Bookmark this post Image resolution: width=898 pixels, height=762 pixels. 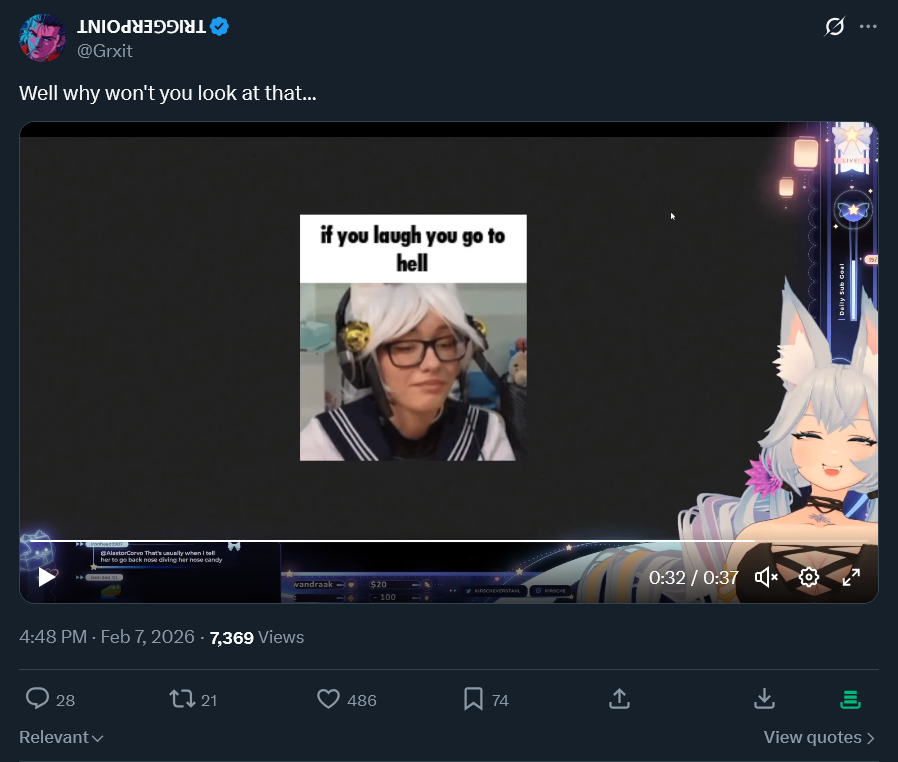click(x=473, y=699)
